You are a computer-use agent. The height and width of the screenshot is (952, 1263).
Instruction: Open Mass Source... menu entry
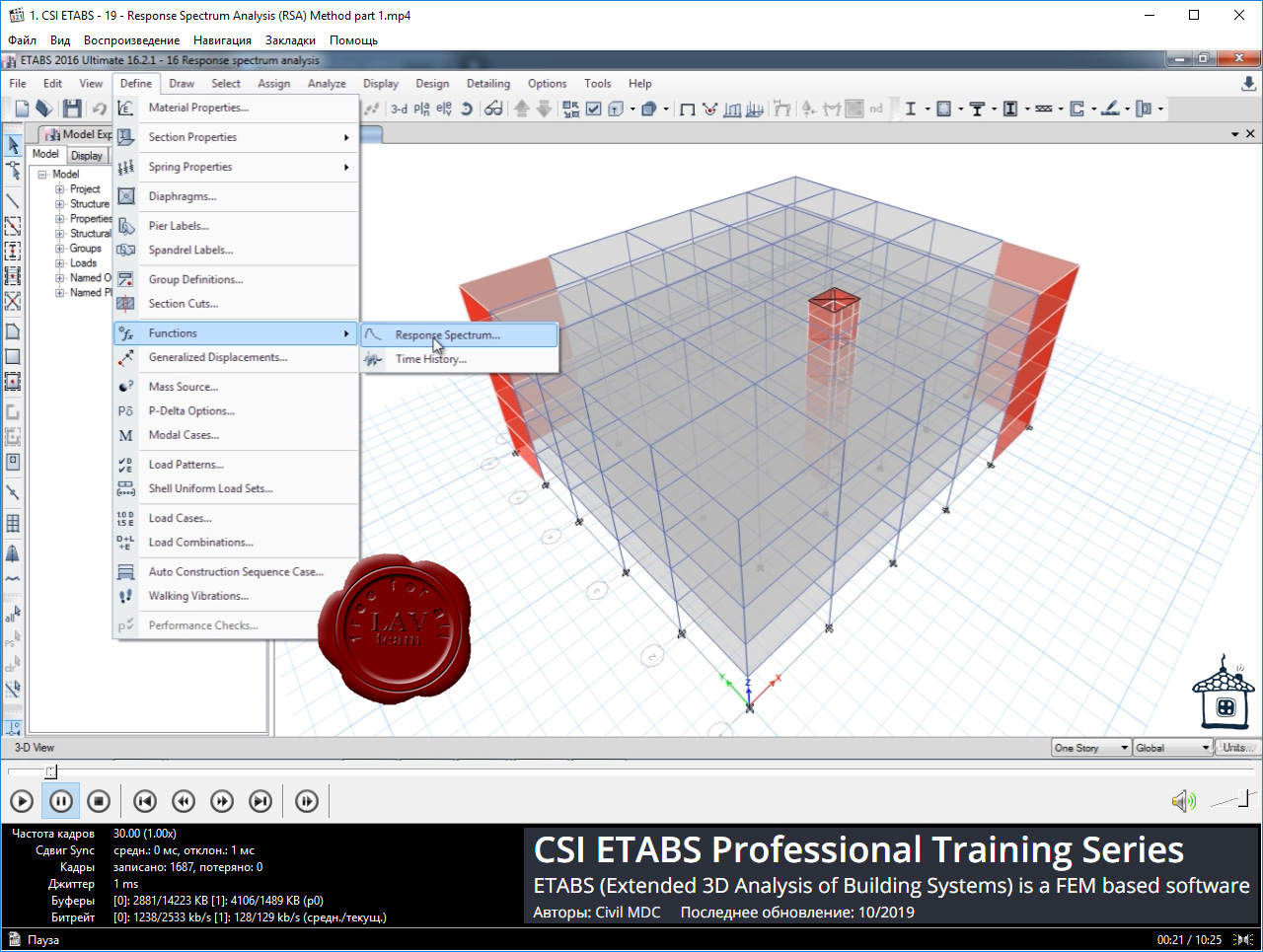click(x=236, y=387)
